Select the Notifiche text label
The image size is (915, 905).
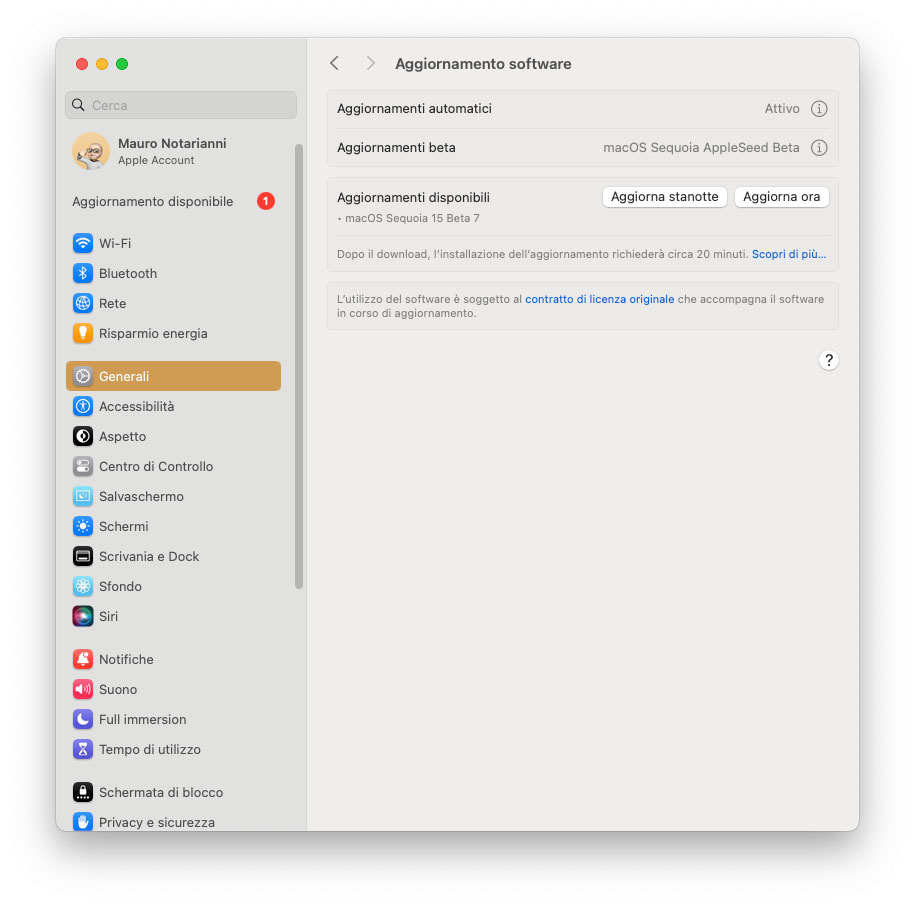[126, 659]
